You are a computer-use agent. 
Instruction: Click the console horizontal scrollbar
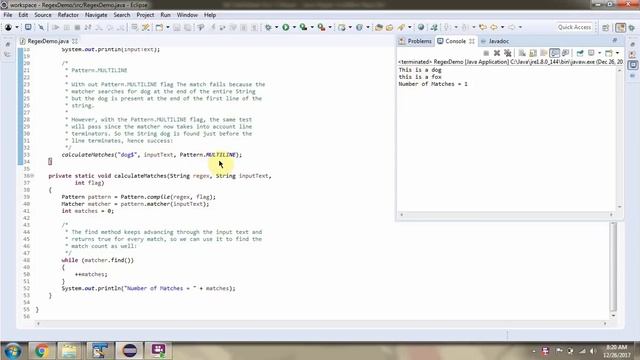(506, 215)
